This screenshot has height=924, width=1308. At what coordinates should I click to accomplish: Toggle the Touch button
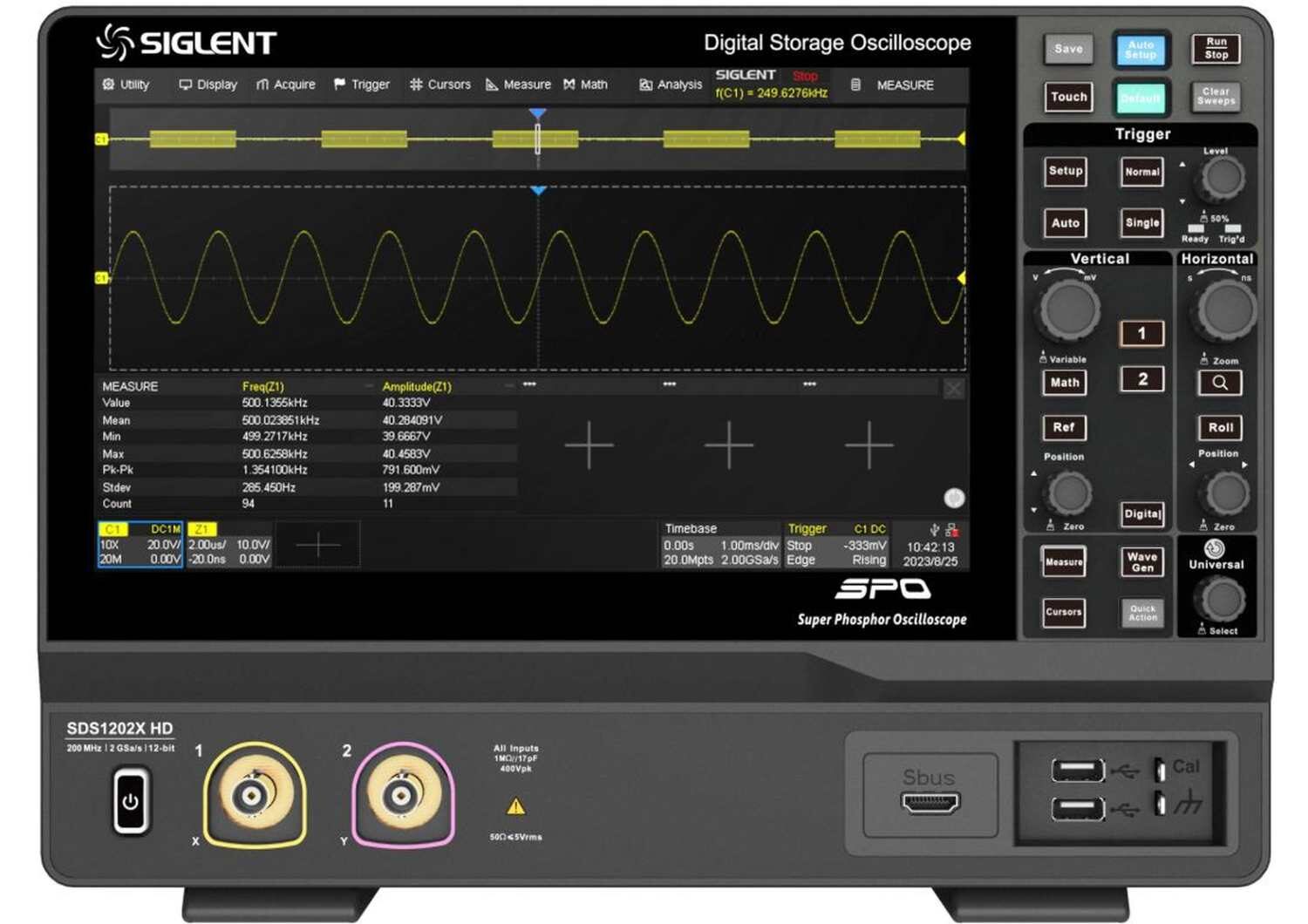1069,97
